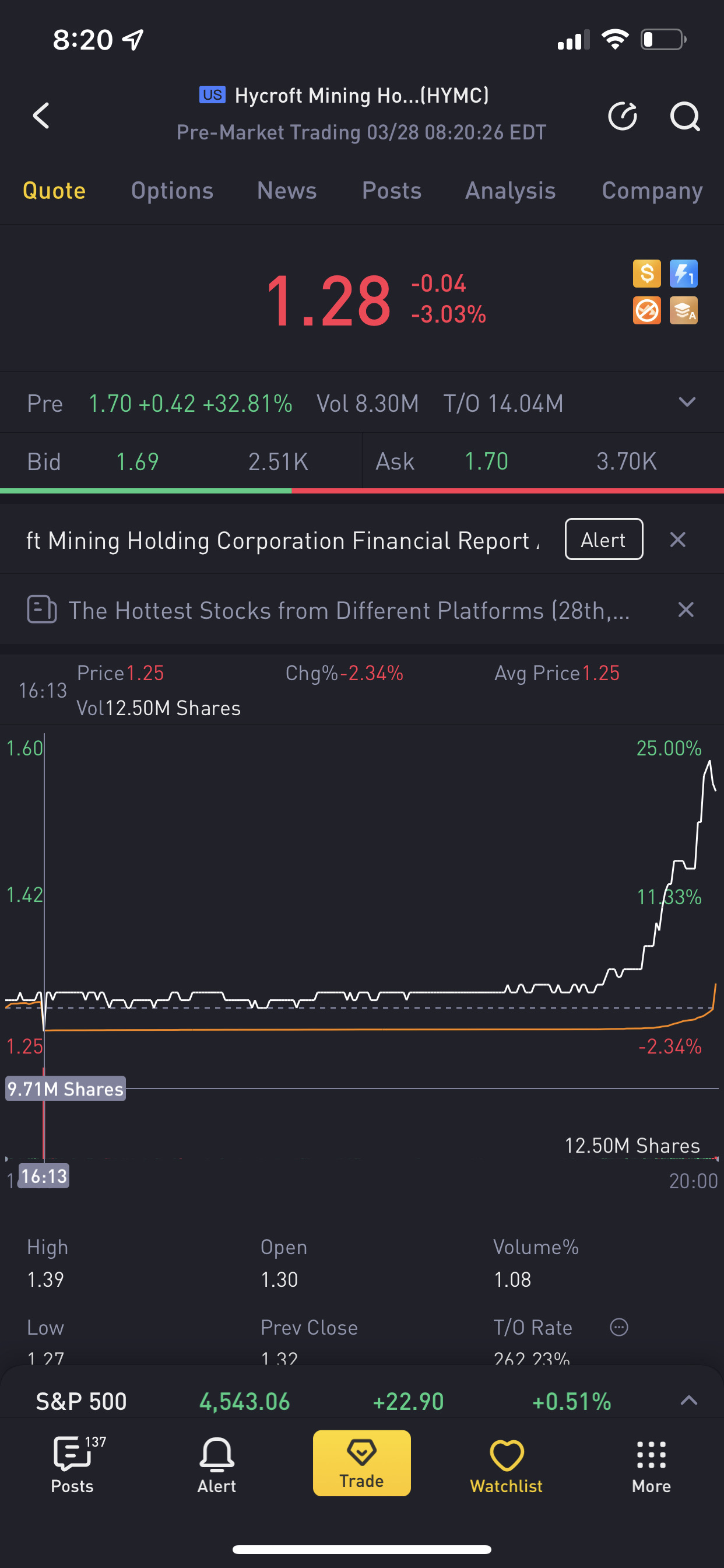Viewport: 724px width, 1568px height.
Task: Switch to the Options tab
Action: click(x=172, y=191)
